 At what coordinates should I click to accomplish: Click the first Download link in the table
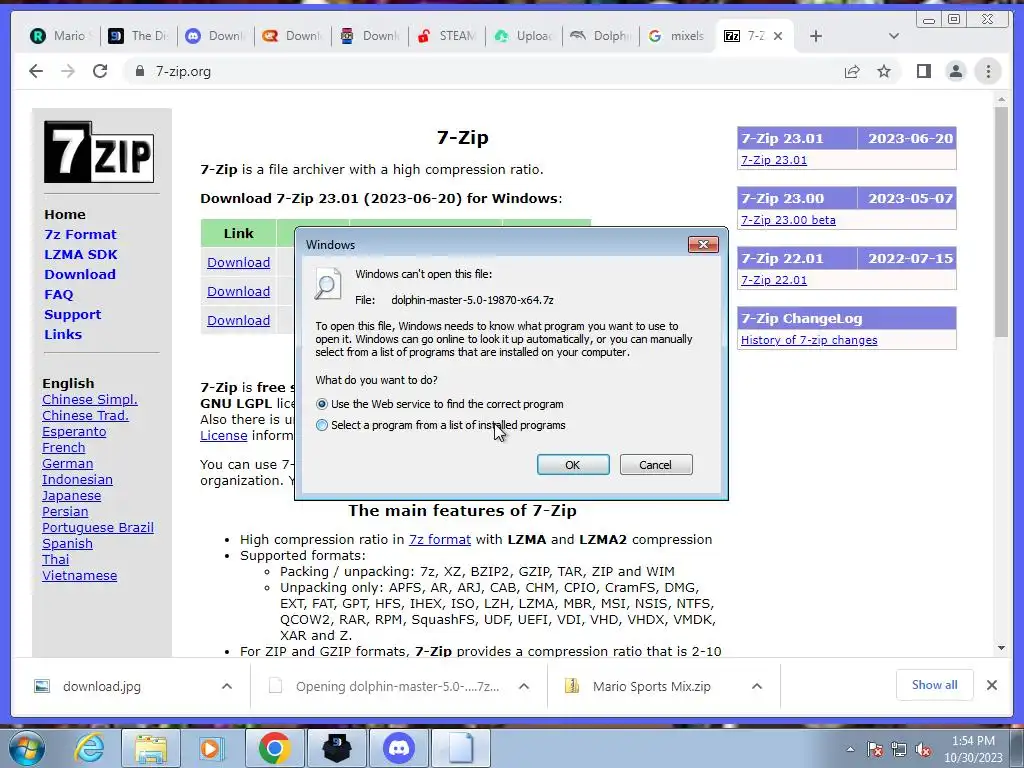coord(238,263)
